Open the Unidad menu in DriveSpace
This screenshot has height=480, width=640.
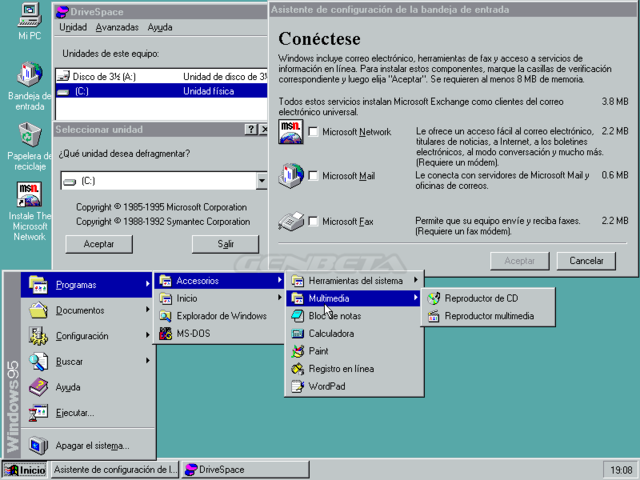coord(73,27)
